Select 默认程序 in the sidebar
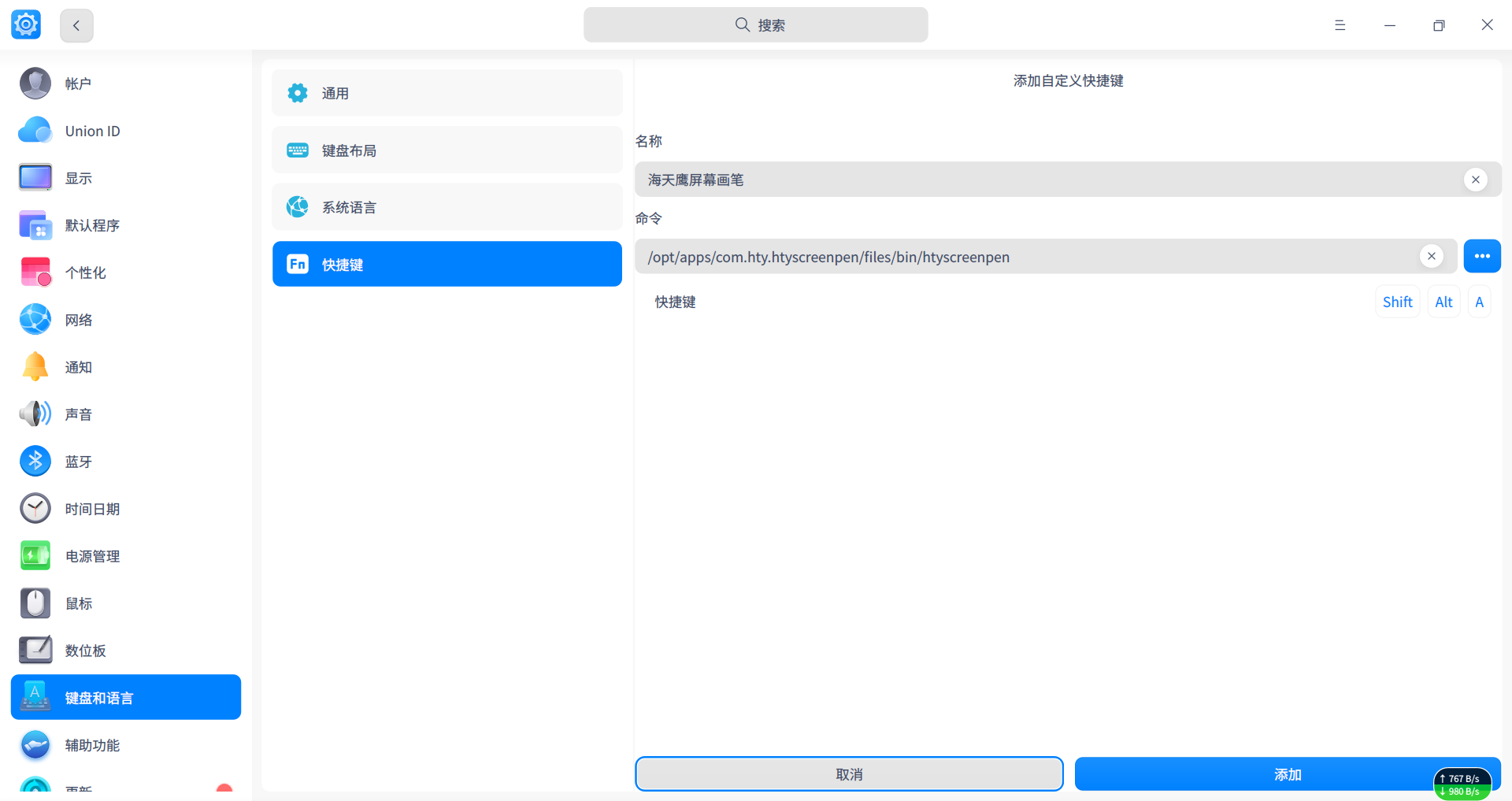This screenshot has height=801, width=1512. 126,225
